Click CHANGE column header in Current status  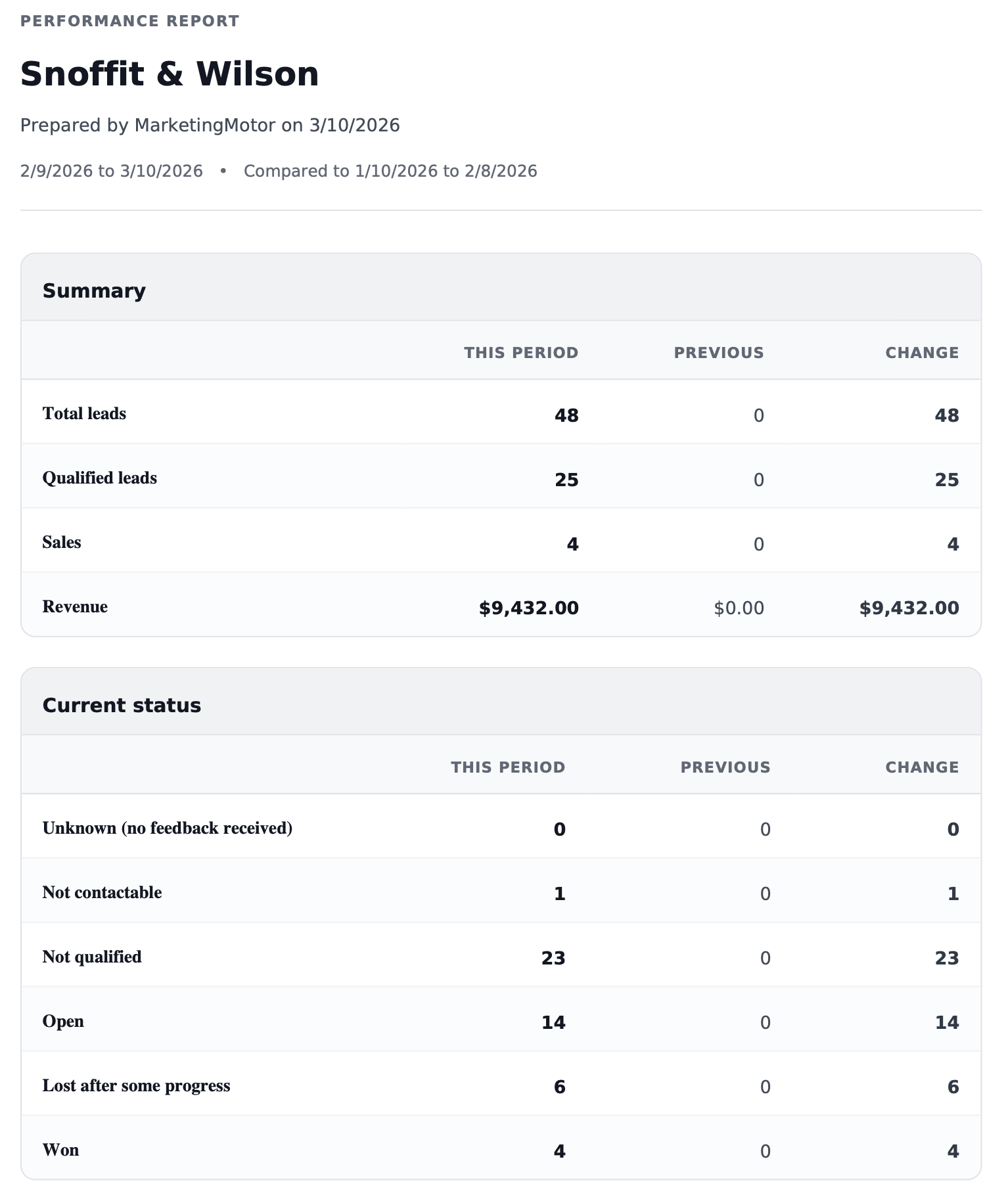point(921,767)
